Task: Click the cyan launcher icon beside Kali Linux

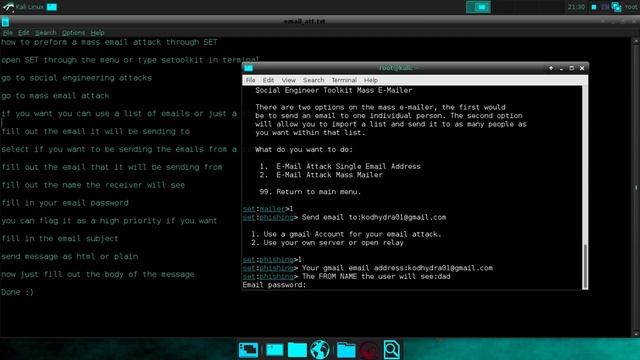Action: (x=52, y=7)
